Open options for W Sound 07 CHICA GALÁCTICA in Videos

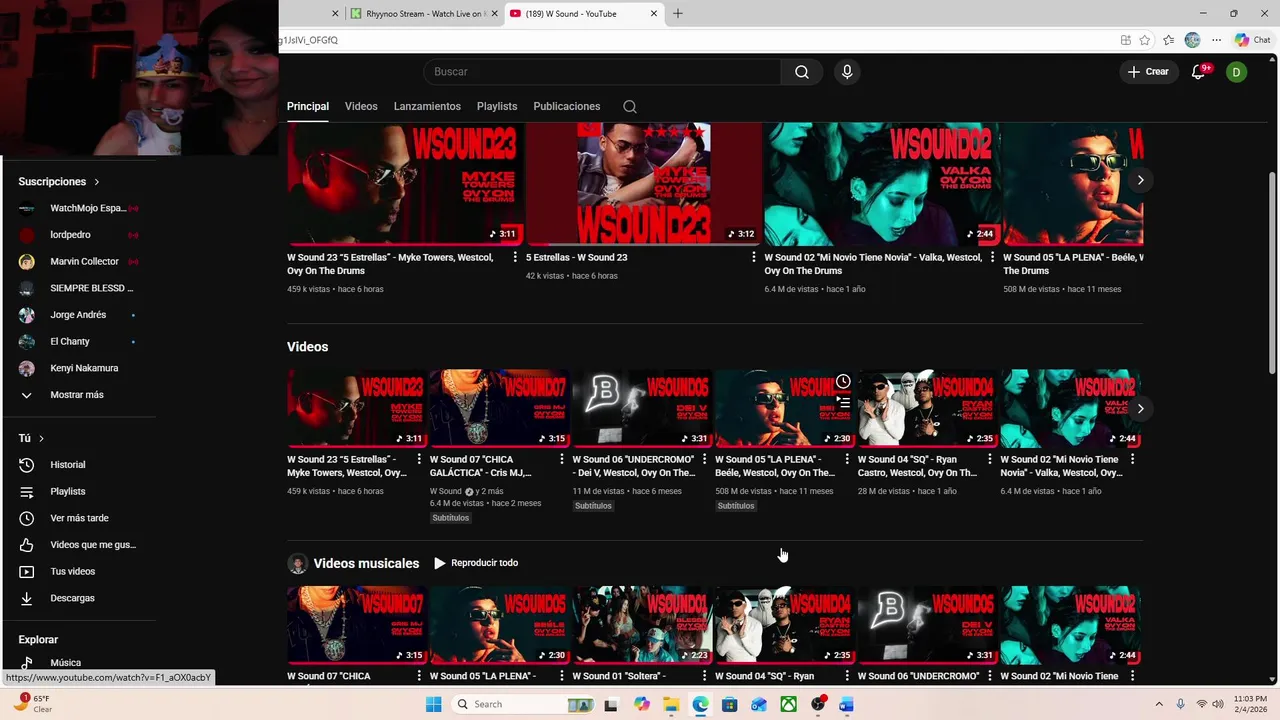click(562, 460)
